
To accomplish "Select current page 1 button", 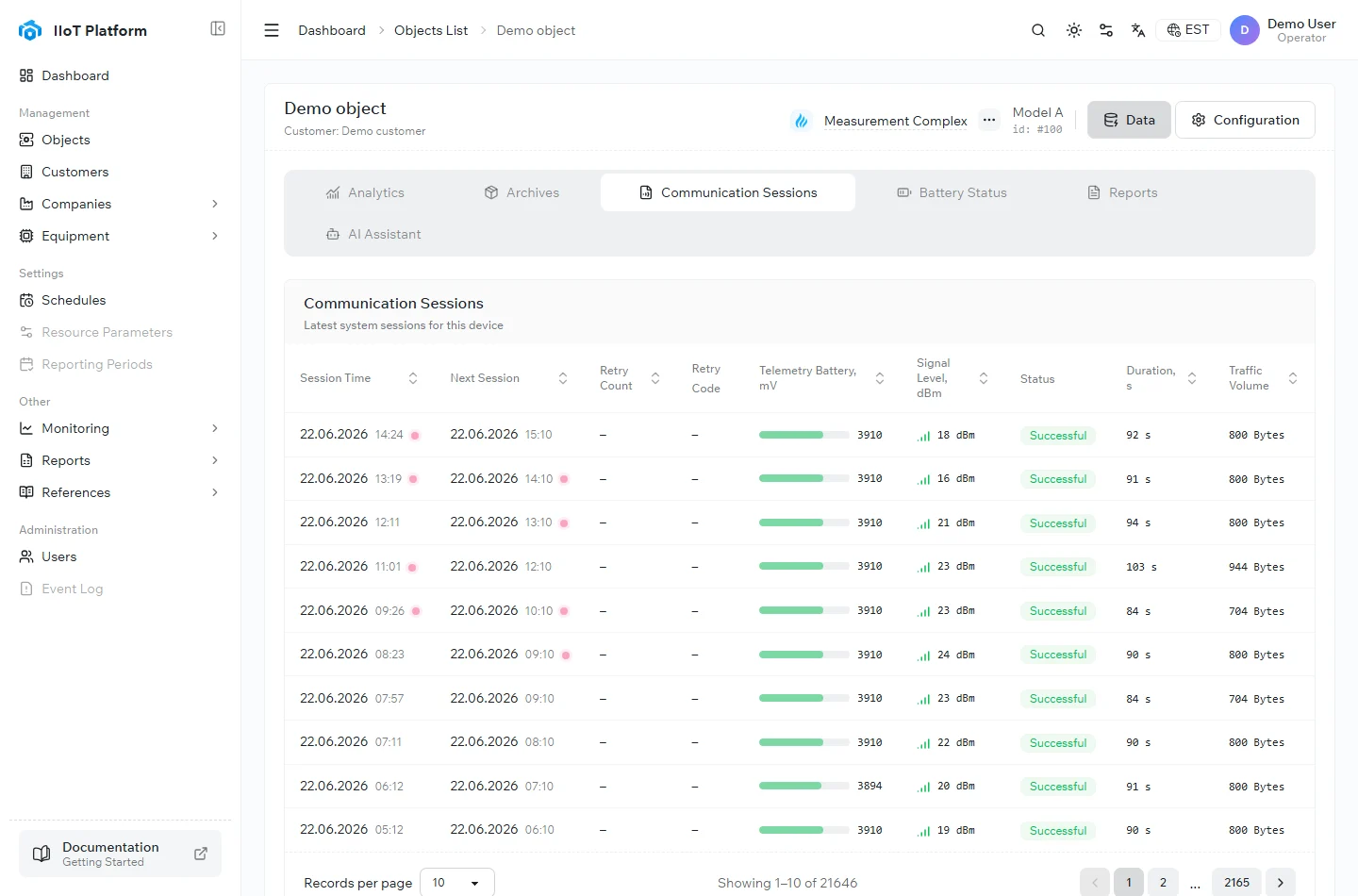I will (x=1129, y=883).
